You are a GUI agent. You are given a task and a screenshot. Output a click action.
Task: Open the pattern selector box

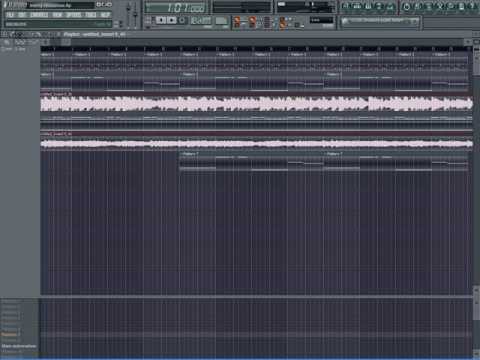coord(221,21)
